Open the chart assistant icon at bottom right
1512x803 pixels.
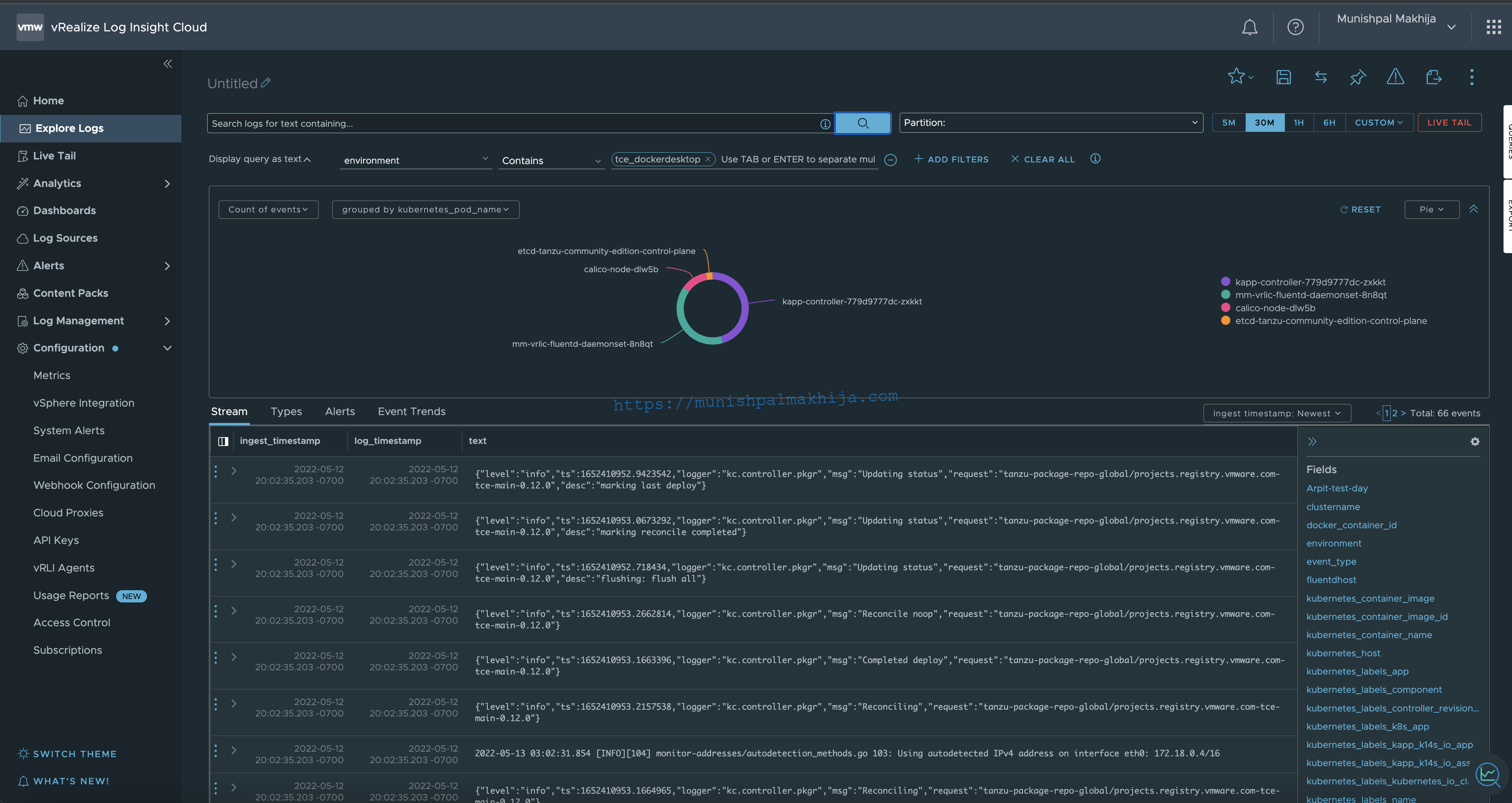click(1488, 774)
